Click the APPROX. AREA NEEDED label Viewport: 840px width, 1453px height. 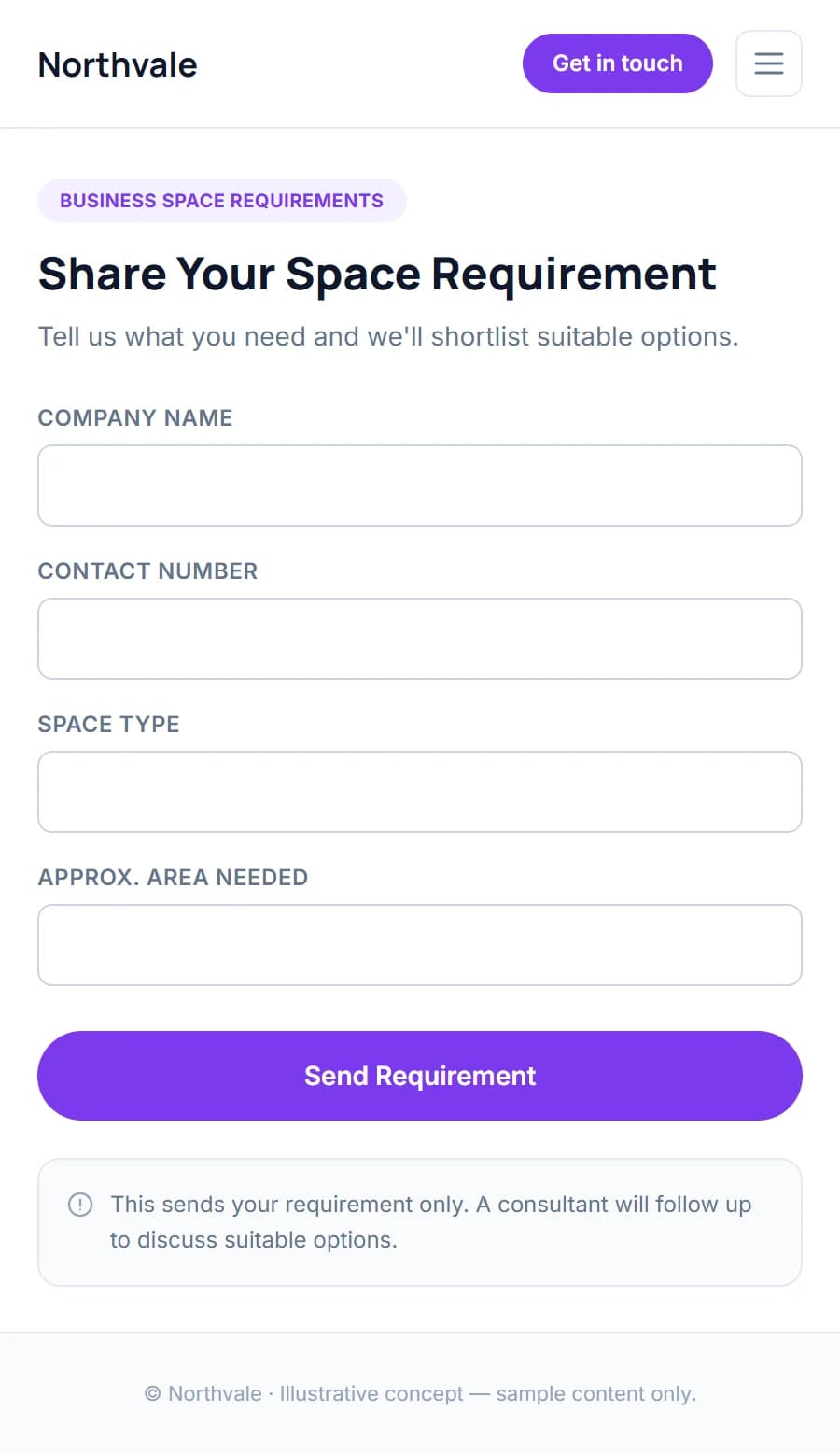click(173, 877)
